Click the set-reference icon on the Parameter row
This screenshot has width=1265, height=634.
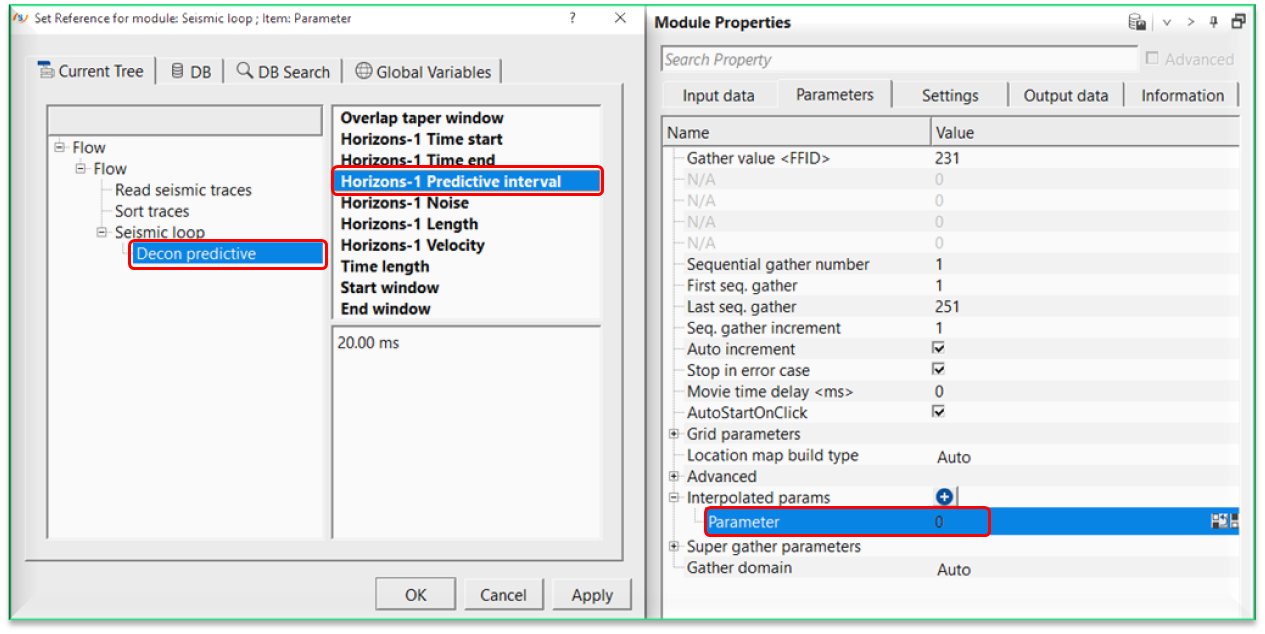[x=1219, y=521]
